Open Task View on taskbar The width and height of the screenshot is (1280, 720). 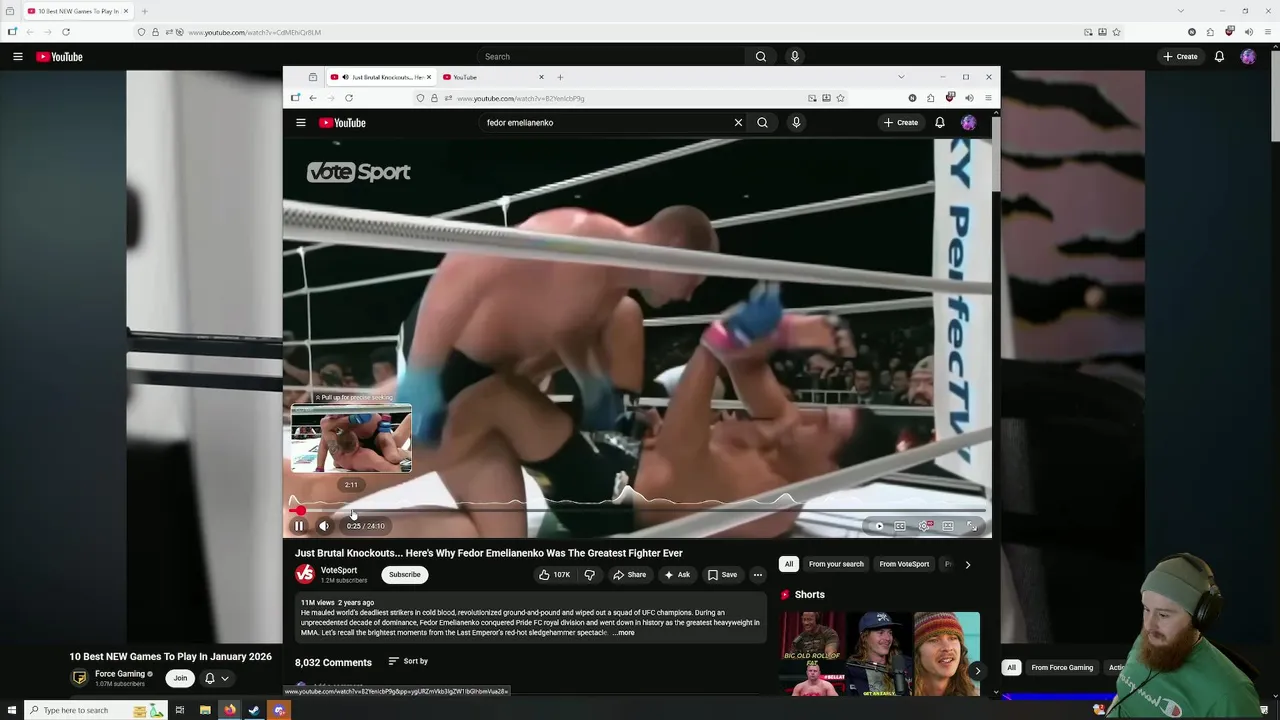(x=180, y=710)
